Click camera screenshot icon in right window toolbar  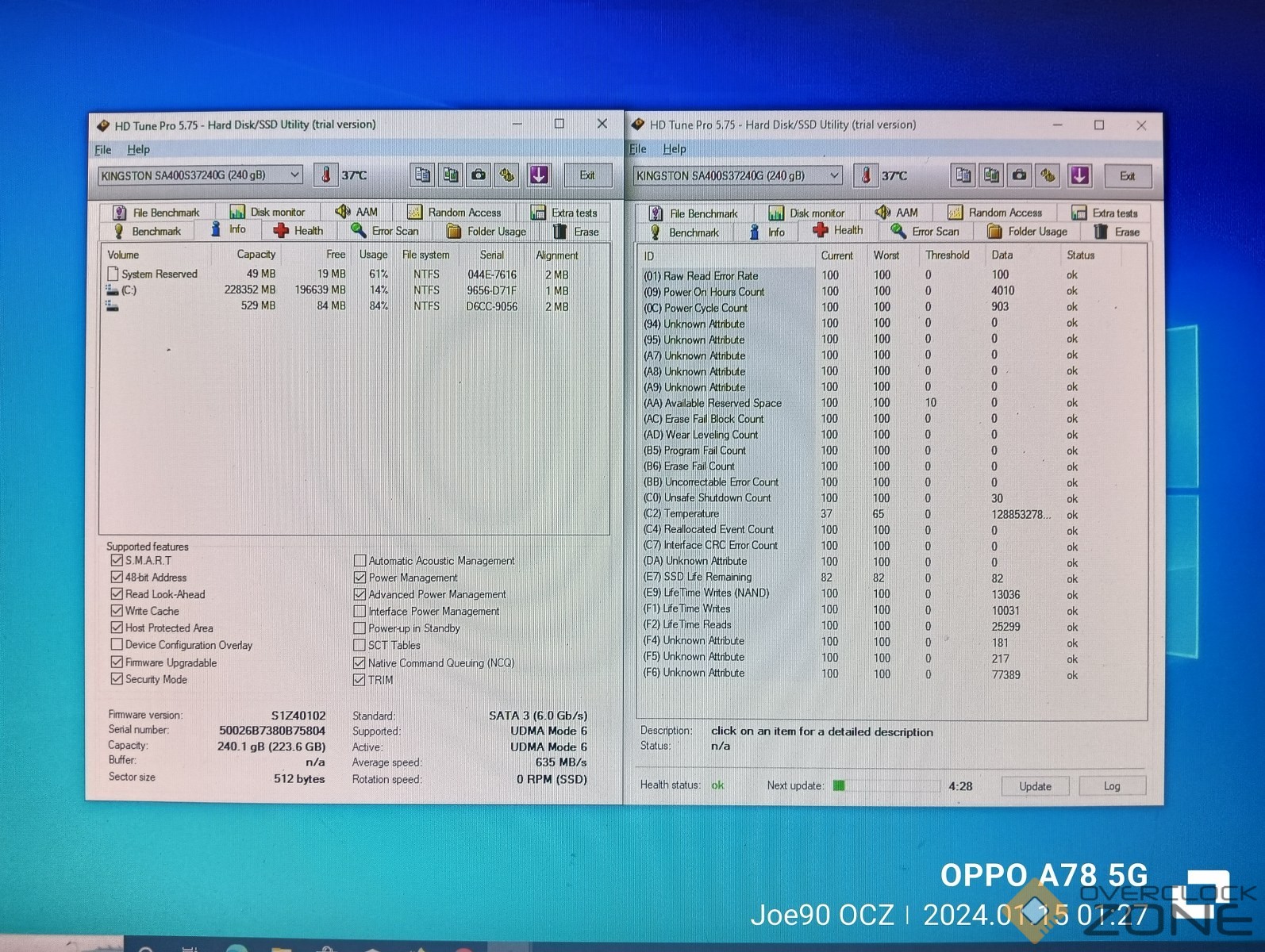click(x=1020, y=175)
